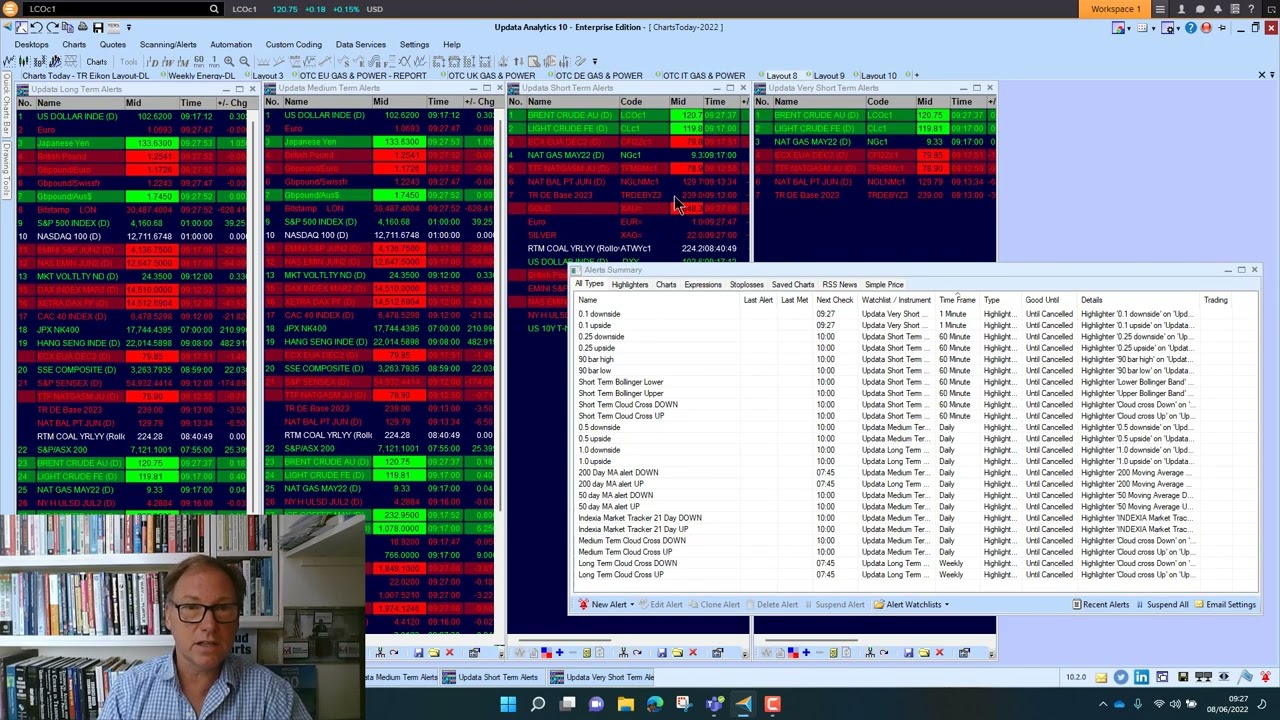Select the Zoom Out magnifier tool
This screenshot has width=1280, height=720.
(244, 61)
